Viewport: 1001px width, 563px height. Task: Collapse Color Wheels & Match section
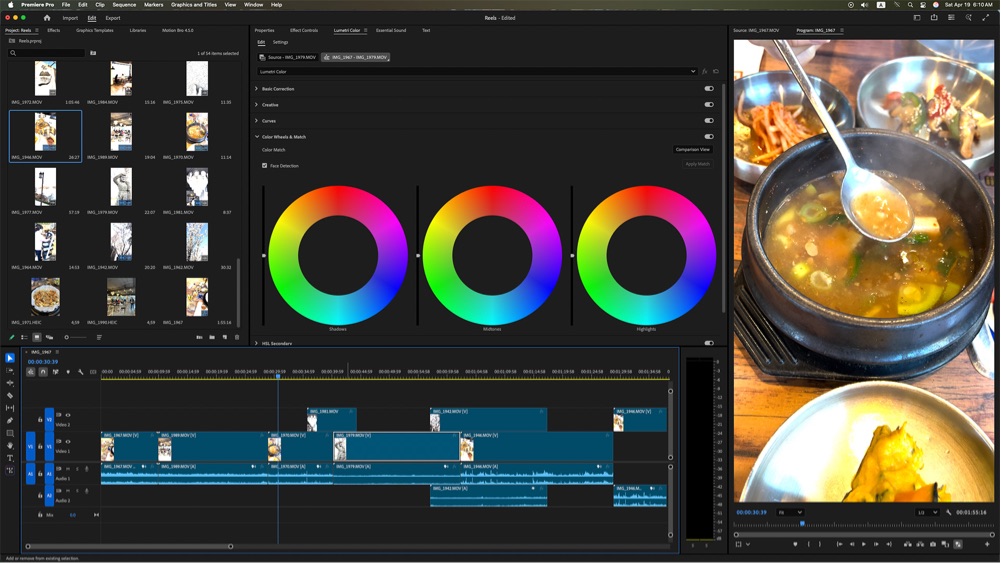click(x=257, y=137)
